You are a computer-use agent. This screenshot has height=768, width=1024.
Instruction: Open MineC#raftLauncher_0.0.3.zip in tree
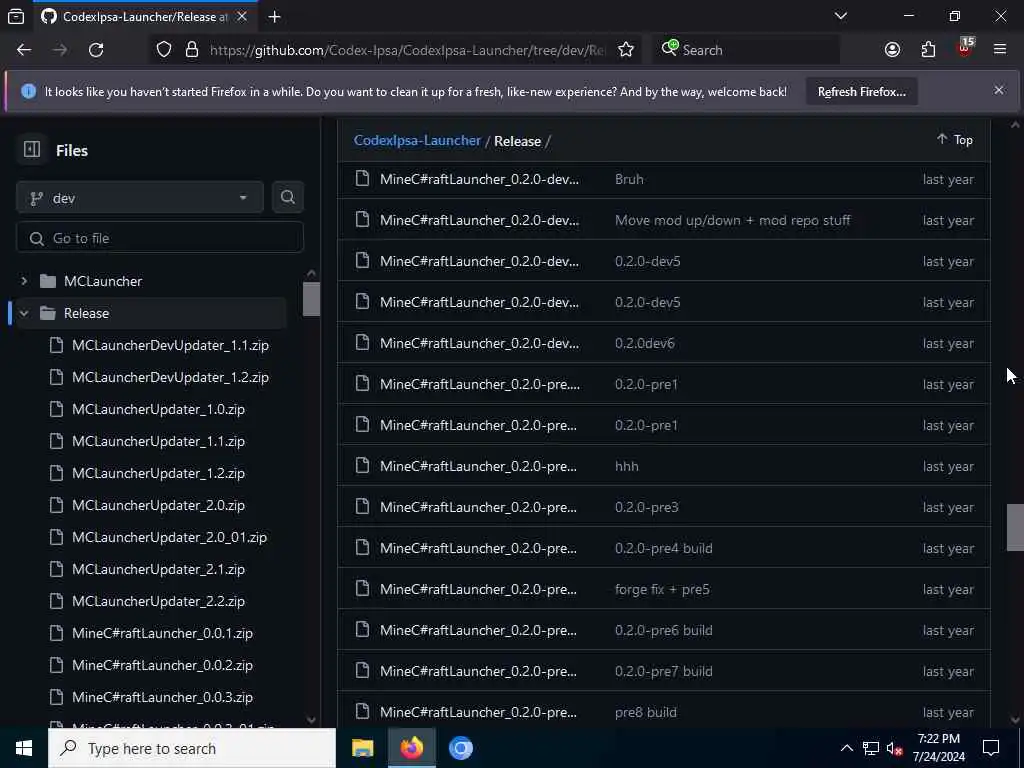162,697
